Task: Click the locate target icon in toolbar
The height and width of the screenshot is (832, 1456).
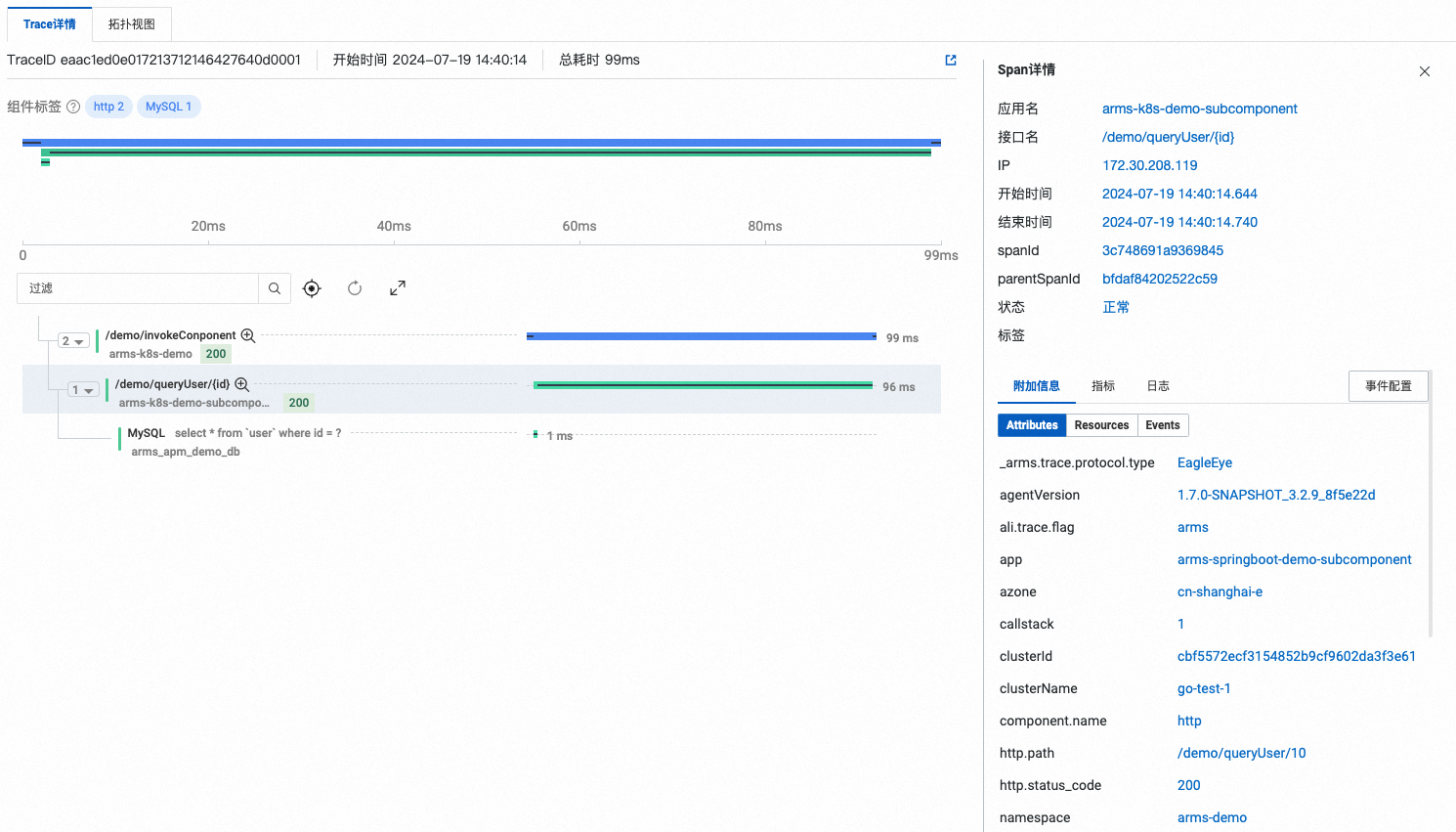Action: click(x=312, y=288)
